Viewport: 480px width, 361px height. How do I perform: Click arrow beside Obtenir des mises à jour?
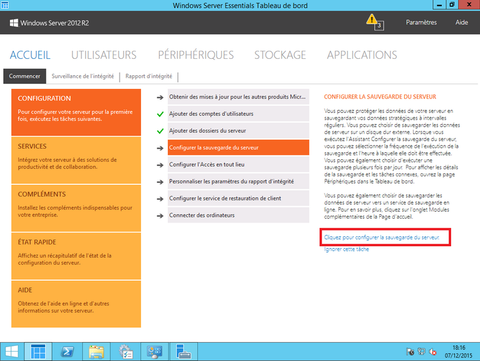pos(160,97)
